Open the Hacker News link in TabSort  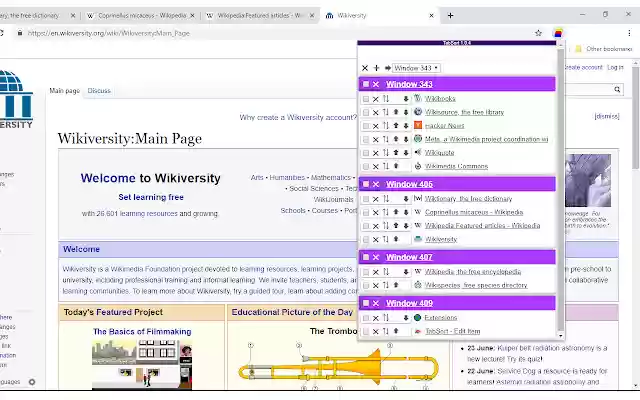tap(444, 126)
